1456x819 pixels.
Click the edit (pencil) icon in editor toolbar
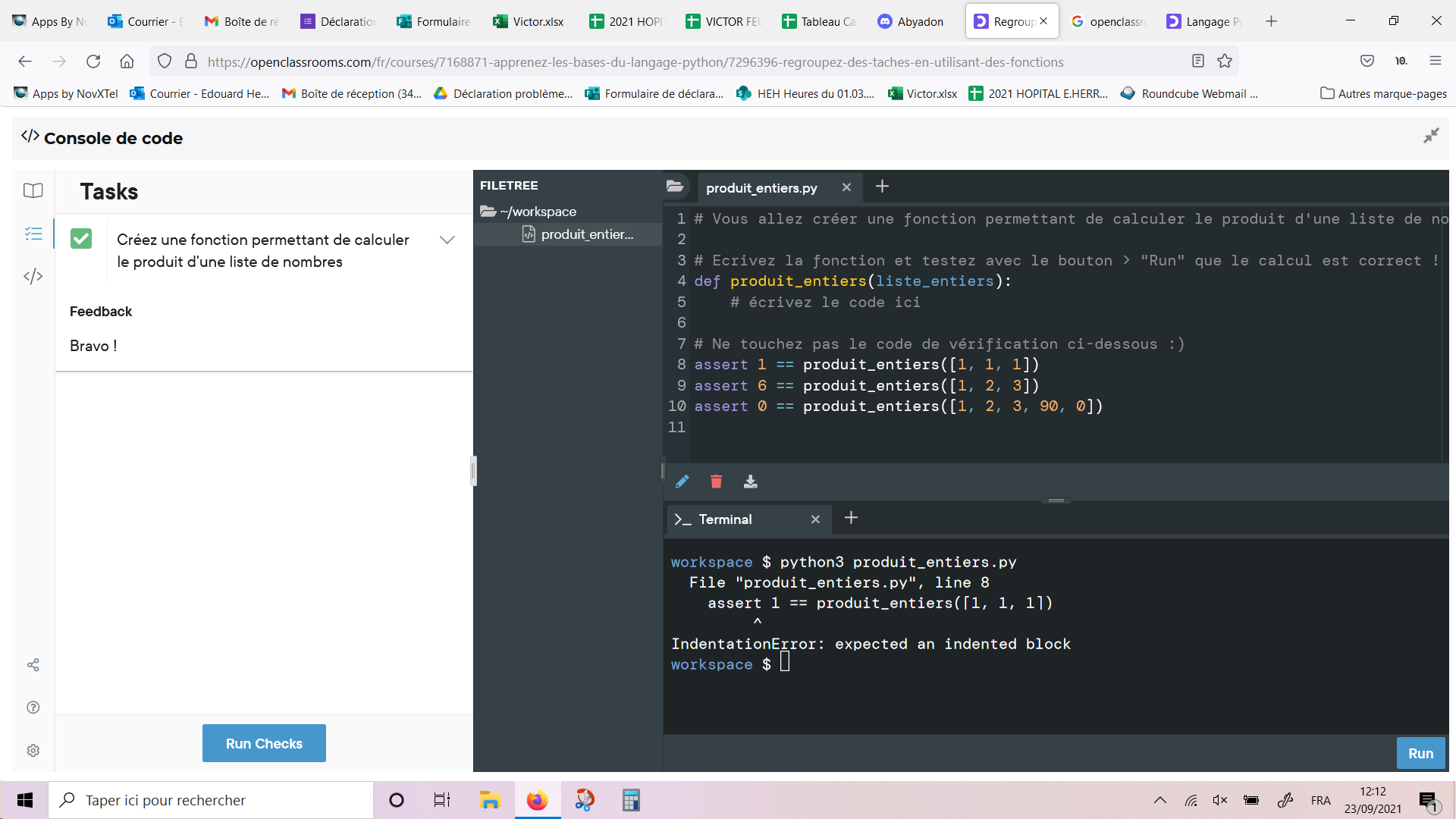pyautogui.click(x=682, y=482)
